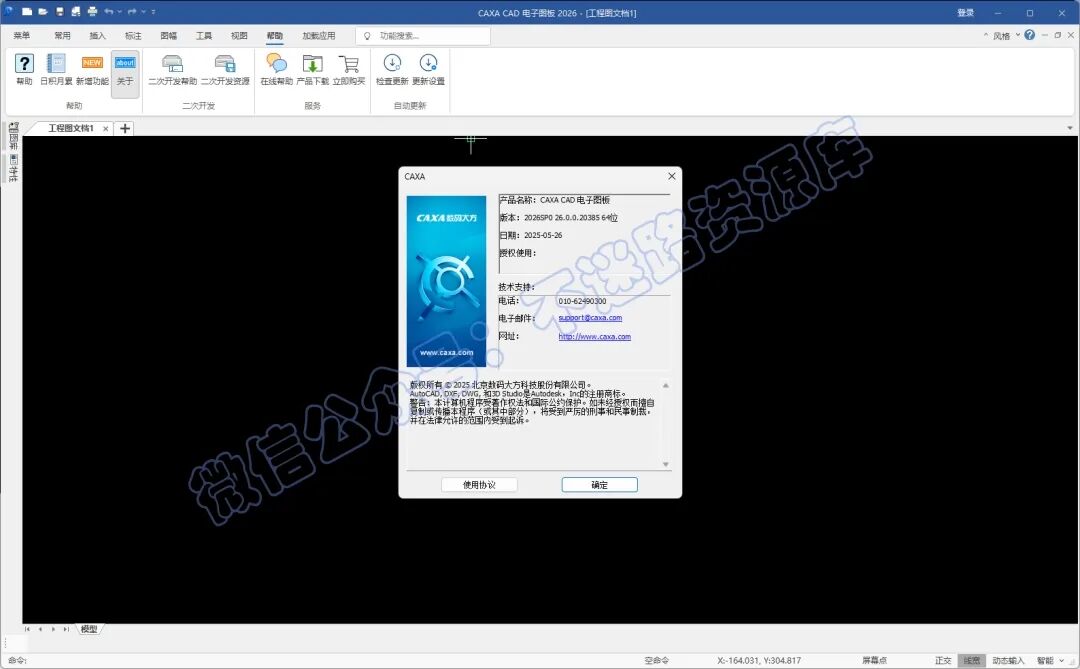Toggle 正交 orthogonal mode in status bar
Image resolution: width=1080 pixels, height=669 pixels.
point(943,660)
